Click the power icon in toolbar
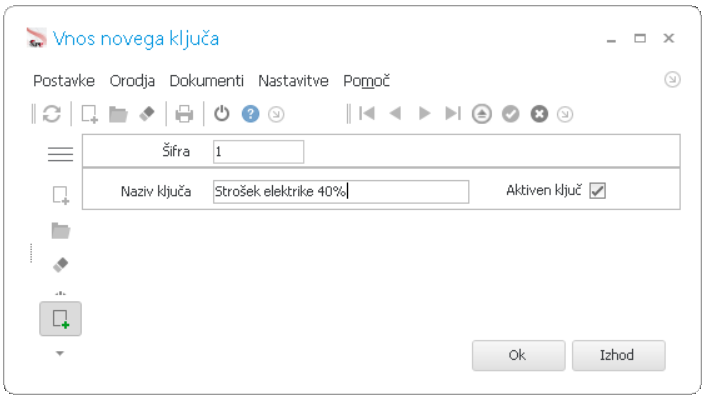 (222, 114)
